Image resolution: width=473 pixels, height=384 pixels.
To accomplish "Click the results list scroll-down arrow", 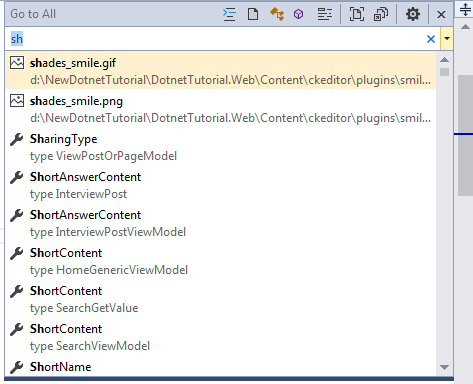I will [444, 367].
